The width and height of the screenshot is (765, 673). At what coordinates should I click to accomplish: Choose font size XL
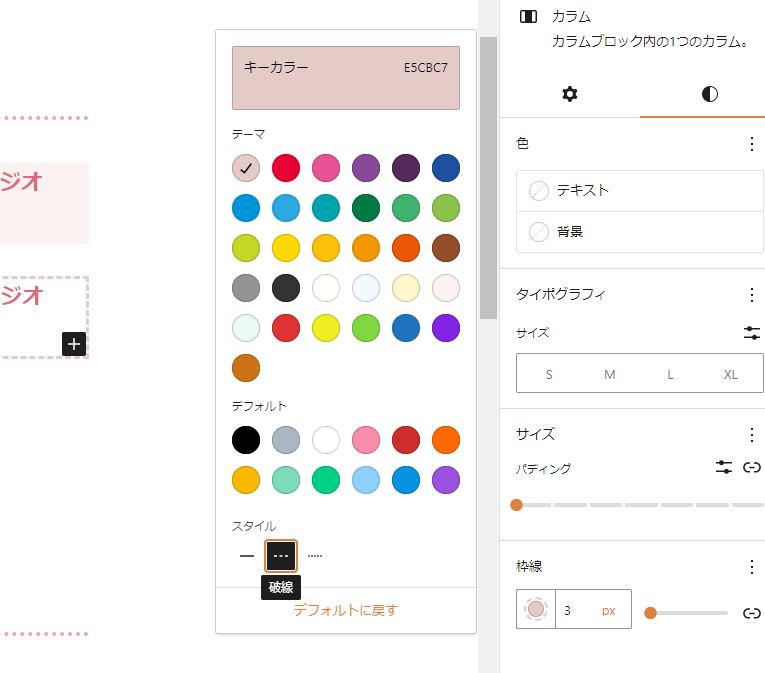pos(730,374)
